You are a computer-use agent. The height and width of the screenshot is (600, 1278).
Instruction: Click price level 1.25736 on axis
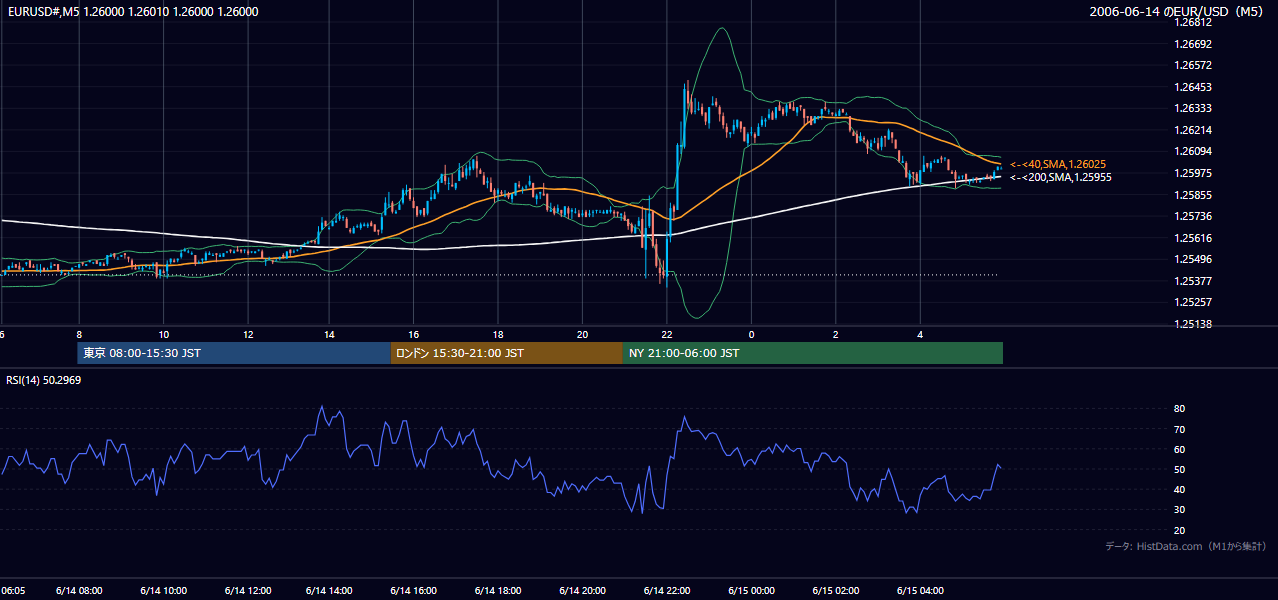pos(1191,216)
